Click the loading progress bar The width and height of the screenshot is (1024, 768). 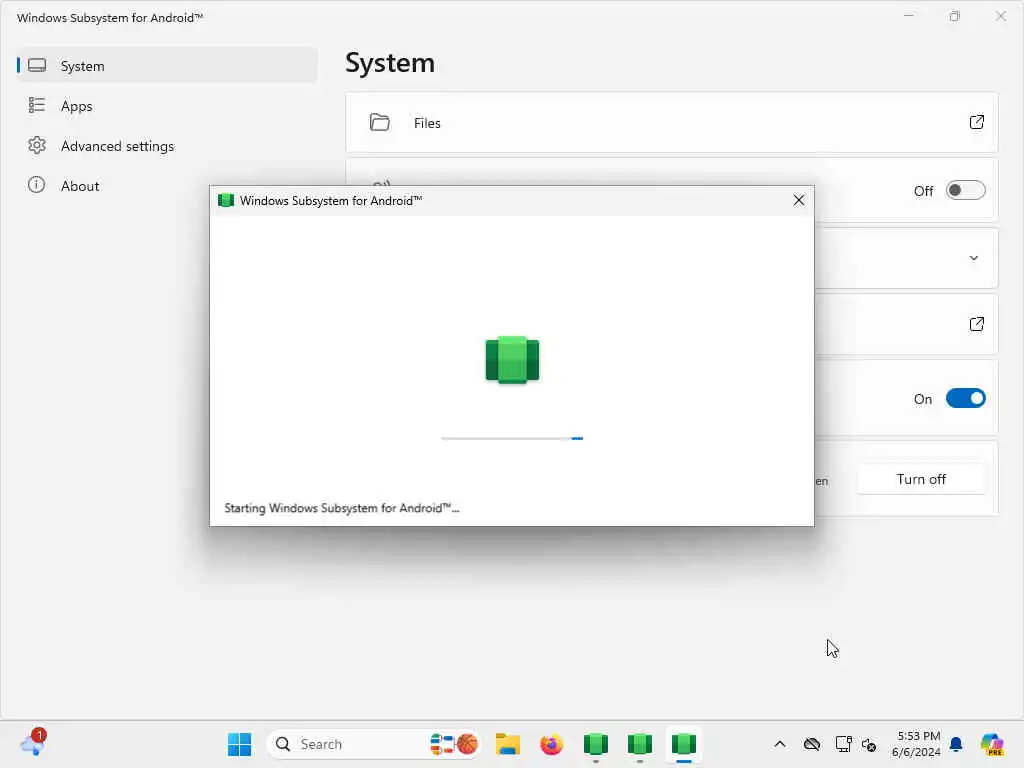[512, 438]
